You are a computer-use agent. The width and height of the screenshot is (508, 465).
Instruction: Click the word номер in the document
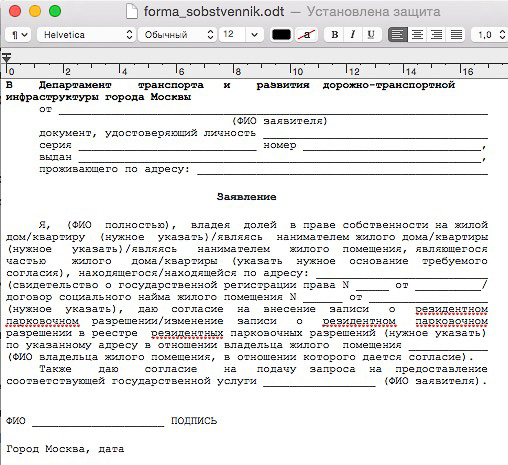tap(280, 145)
